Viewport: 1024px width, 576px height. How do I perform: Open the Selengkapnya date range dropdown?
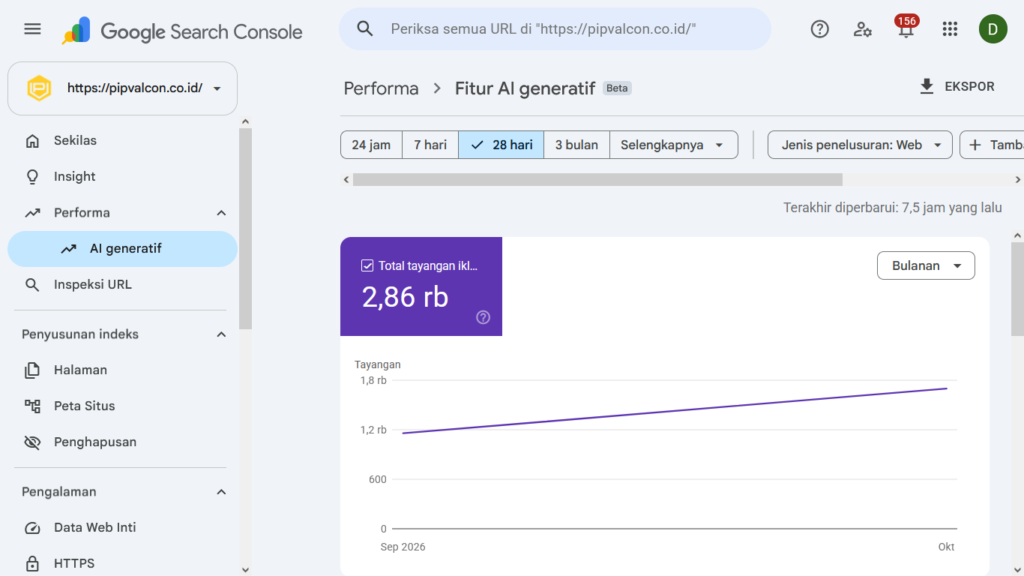click(x=673, y=145)
